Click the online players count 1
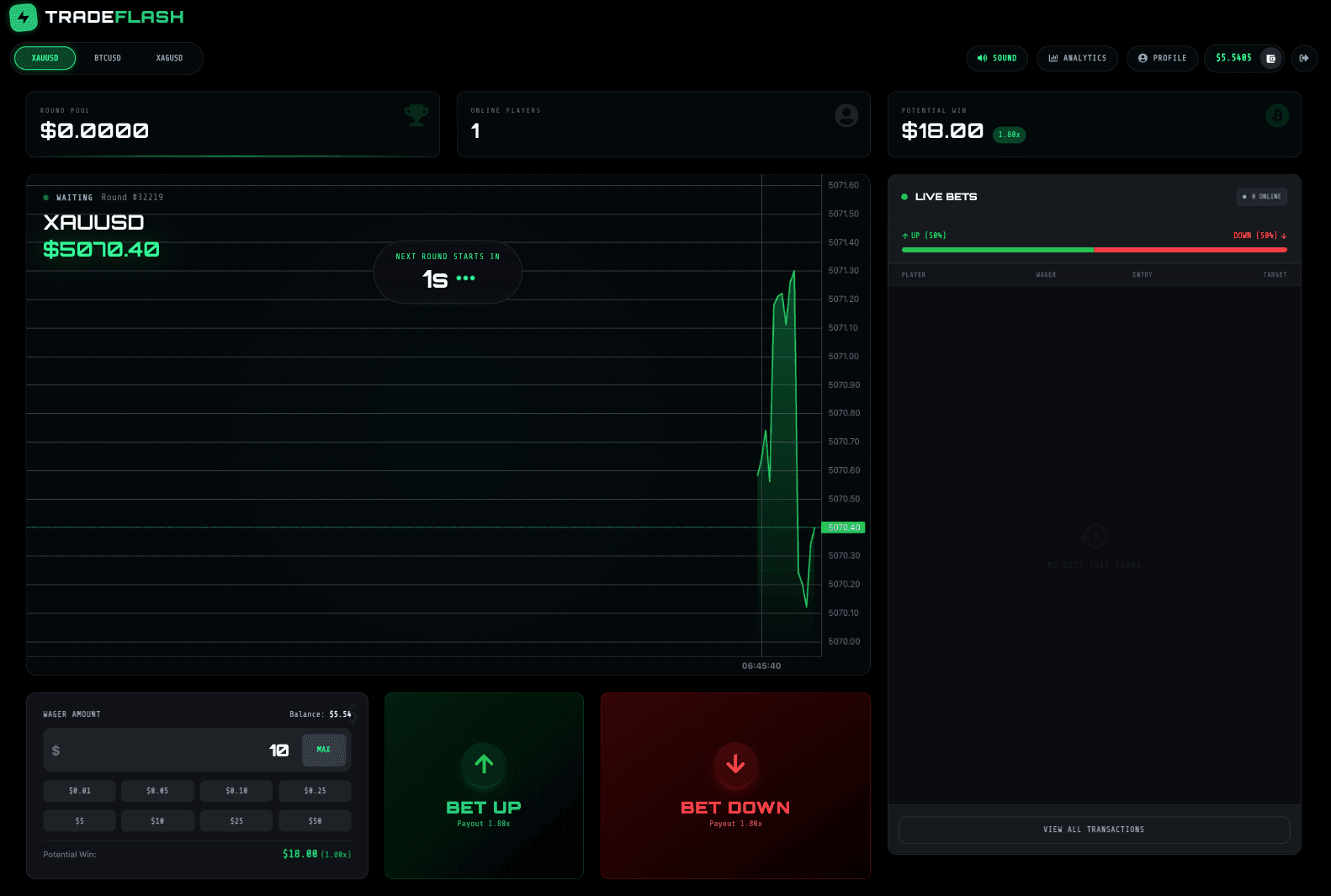The height and width of the screenshot is (896, 1331). tap(475, 130)
